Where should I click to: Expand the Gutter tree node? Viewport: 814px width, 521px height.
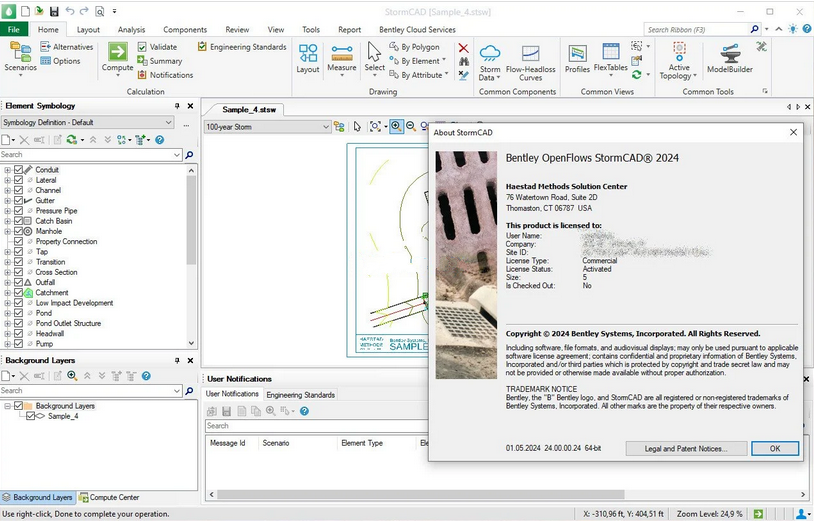pyautogui.click(x=7, y=200)
